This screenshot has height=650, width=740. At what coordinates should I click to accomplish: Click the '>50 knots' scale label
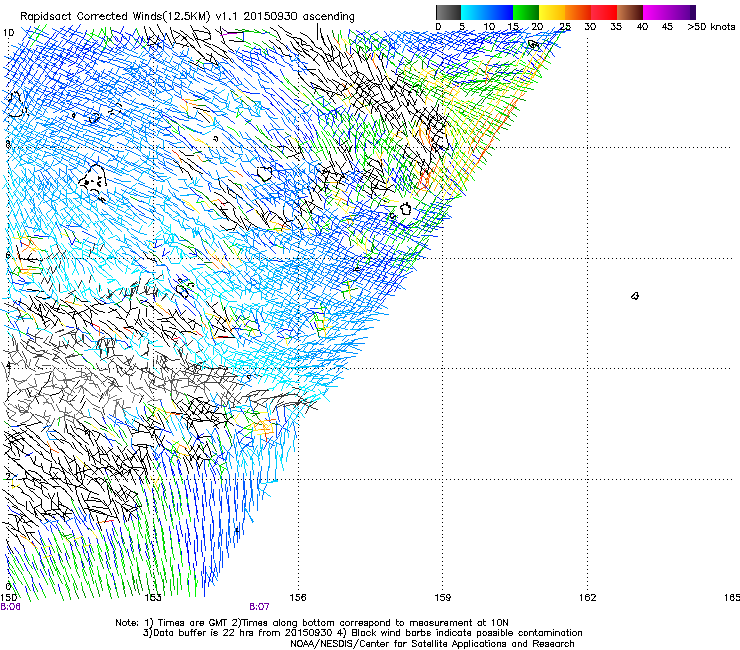tap(711, 27)
